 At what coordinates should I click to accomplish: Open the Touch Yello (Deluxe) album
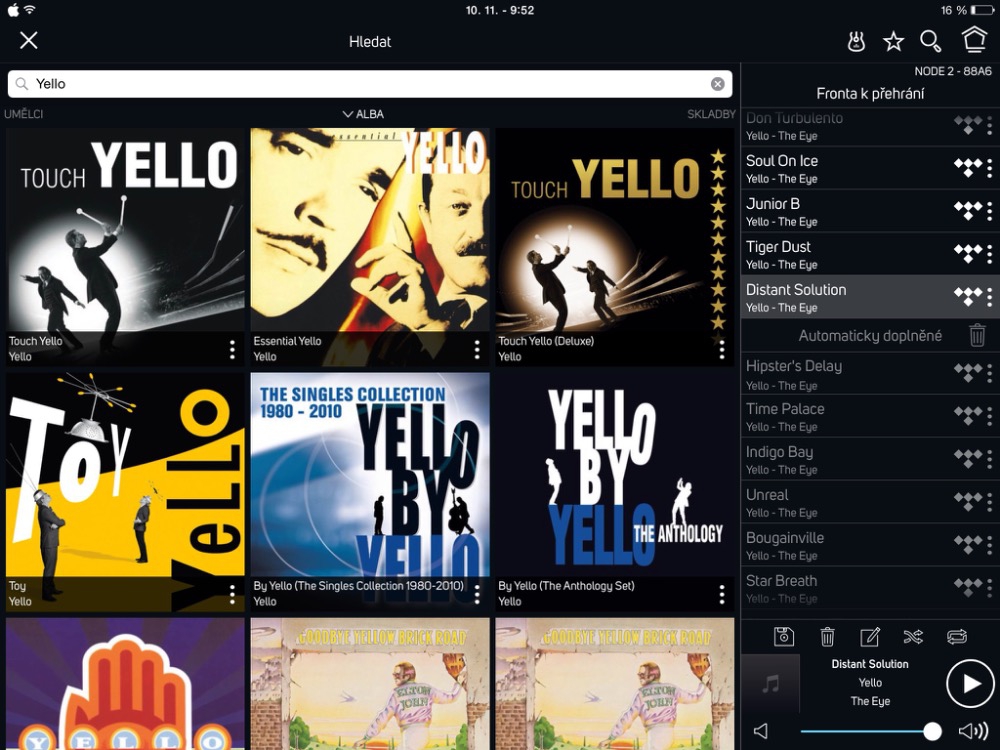(615, 247)
